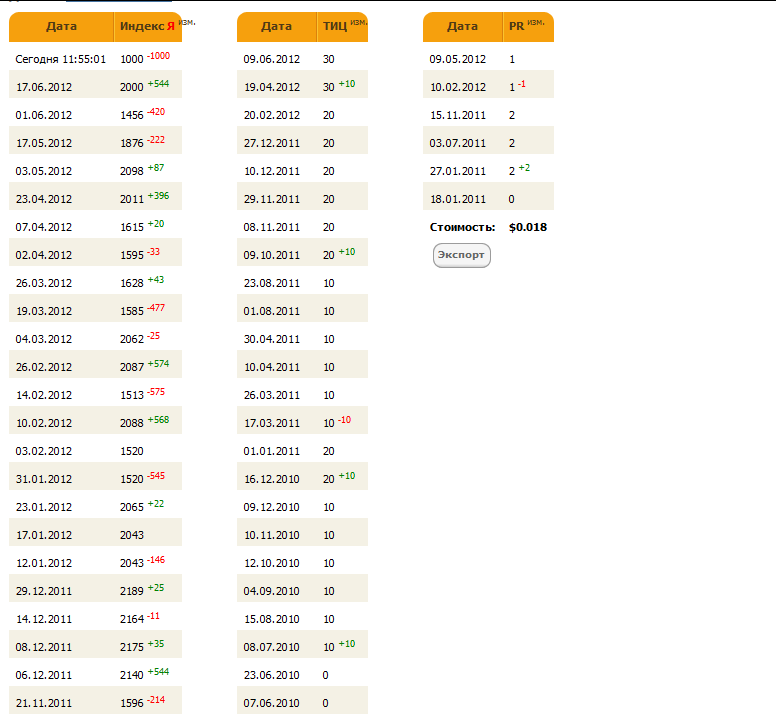The image size is (776, 714).
Task: Click the ТИЦ column header
Action: coord(335,26)
